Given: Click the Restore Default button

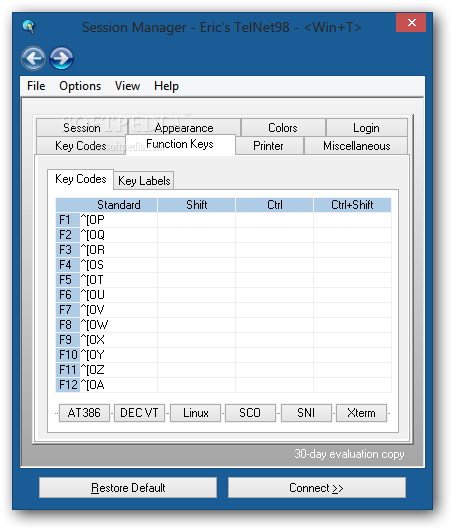Looking at the screenshot, I should [x=128, y=487].
